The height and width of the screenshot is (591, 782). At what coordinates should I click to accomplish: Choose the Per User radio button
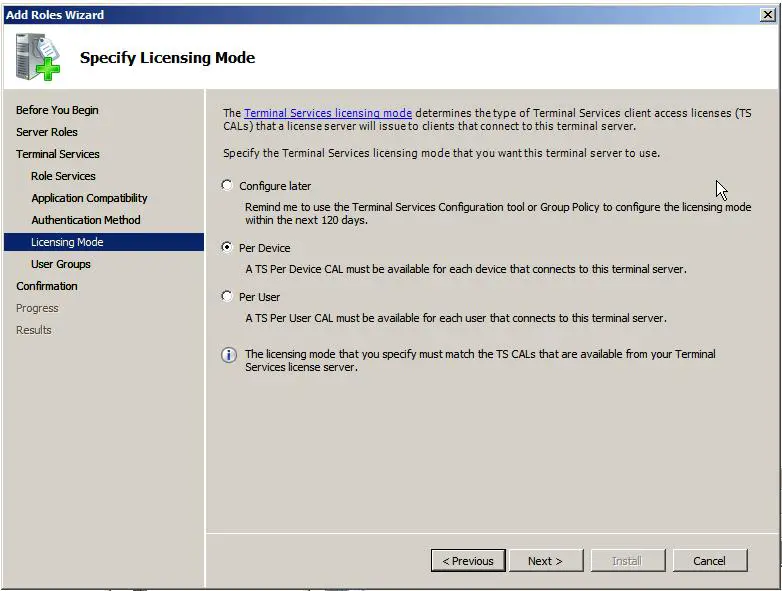tap(228, 296)
